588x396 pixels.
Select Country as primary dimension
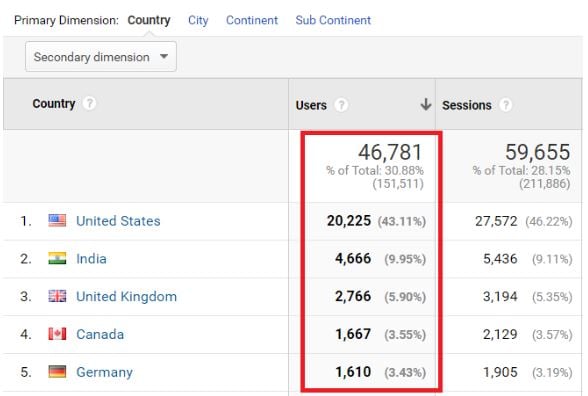coord(149,20)
